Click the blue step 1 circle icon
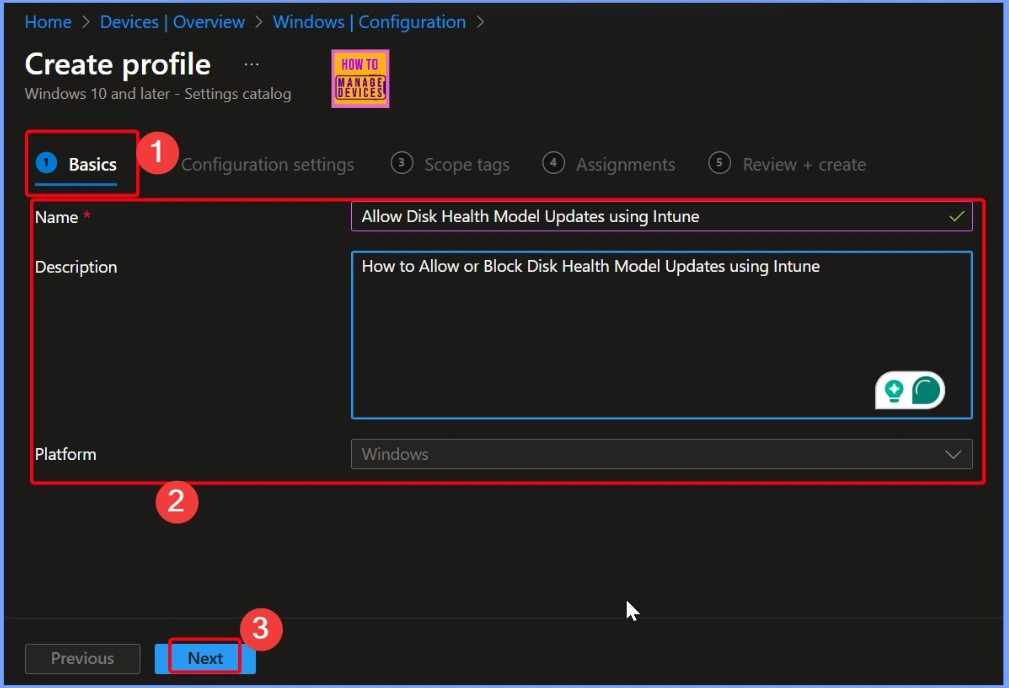1009x688 pixels. [46, 163]
